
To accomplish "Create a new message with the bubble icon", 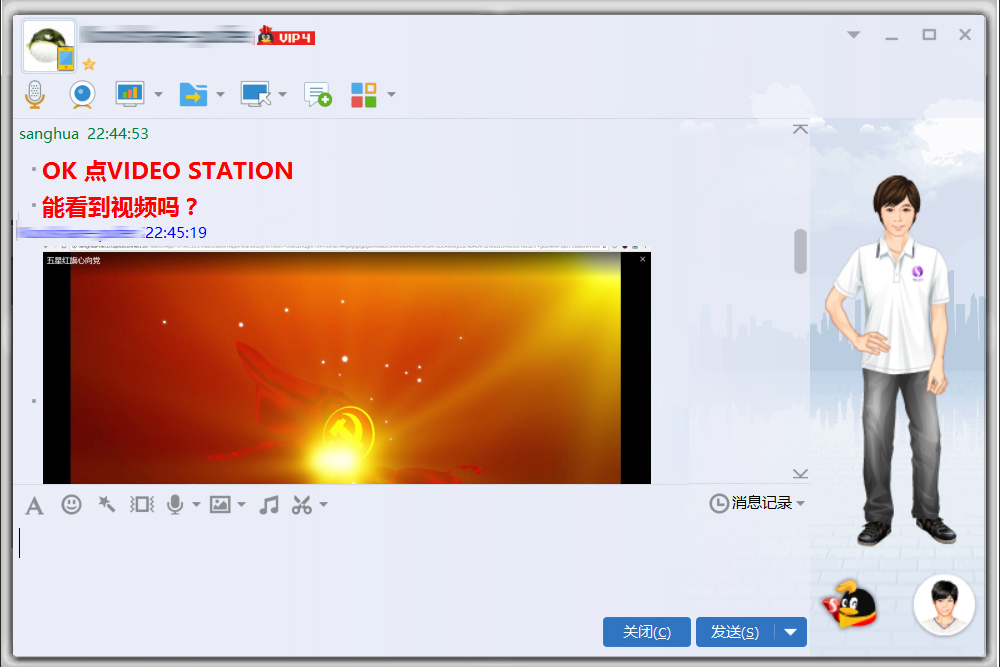I will coord(317,94).
